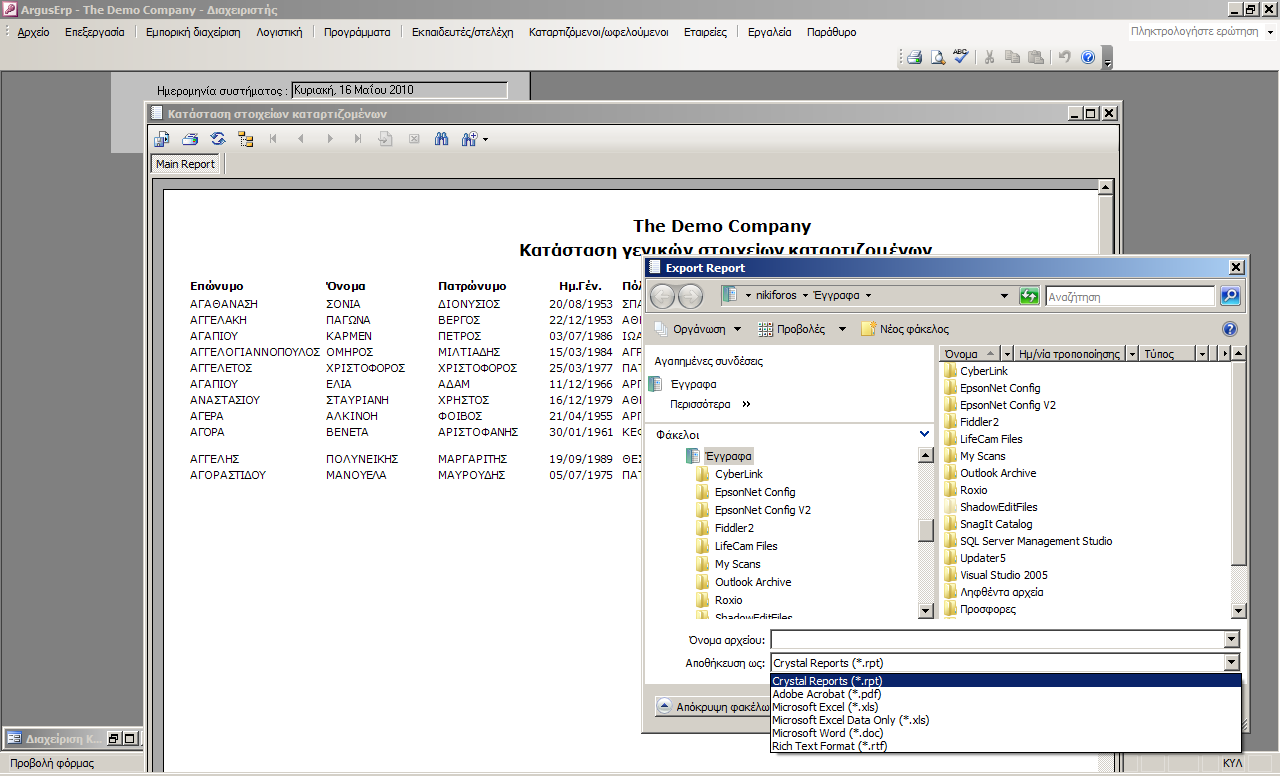Click the print report icon in viewer toolbar

(190, 139)
